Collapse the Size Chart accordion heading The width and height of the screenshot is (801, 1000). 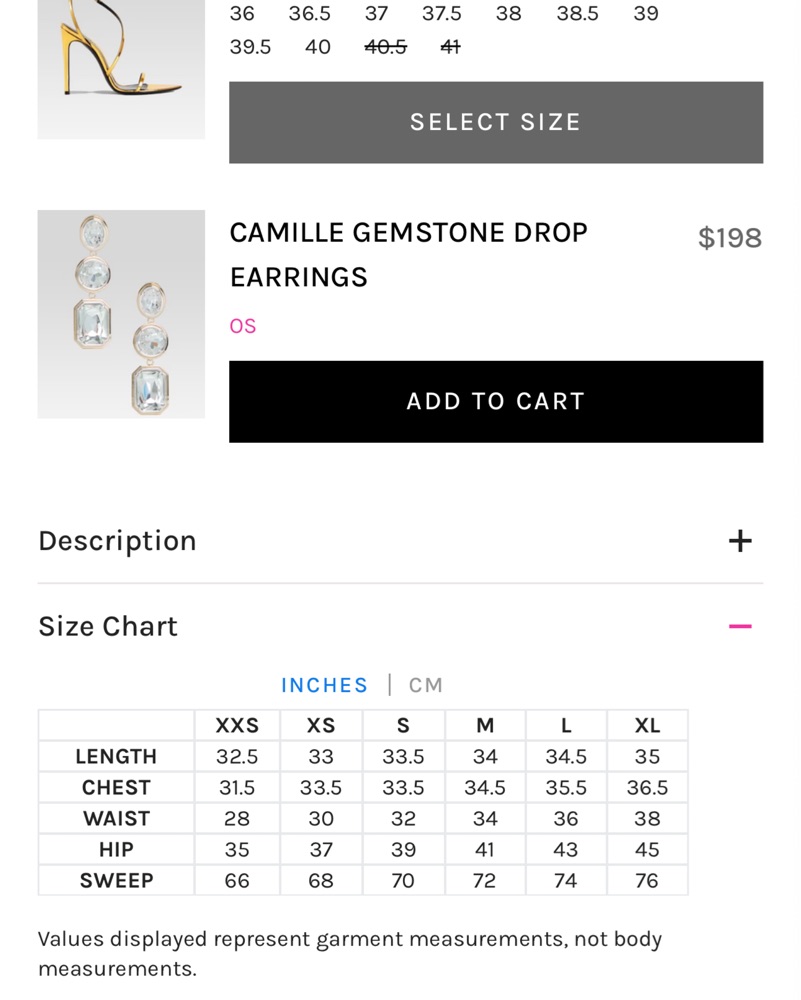[108, 627]
